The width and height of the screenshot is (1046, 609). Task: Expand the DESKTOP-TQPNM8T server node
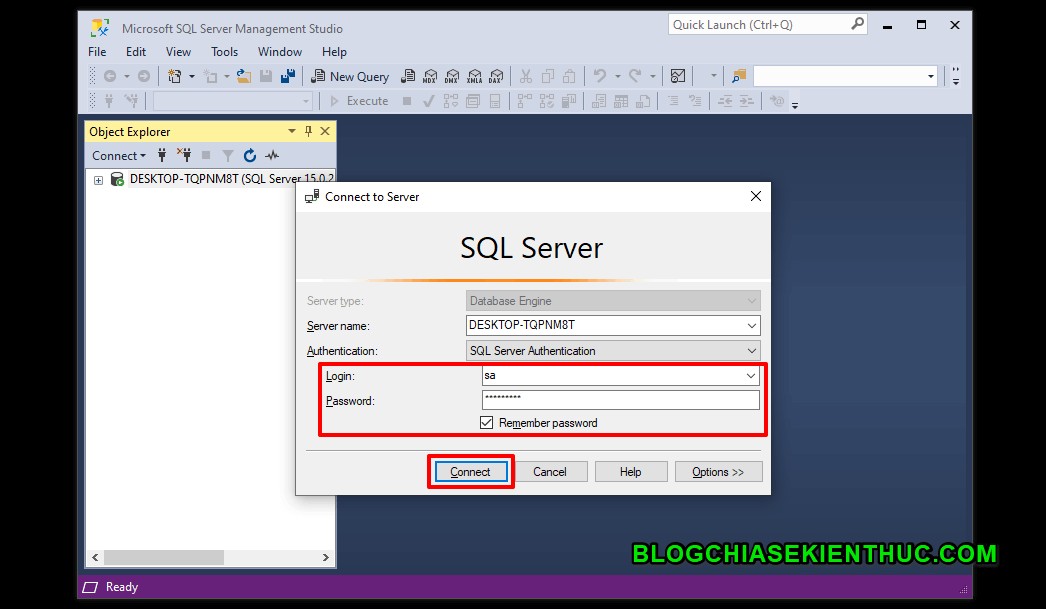97,178
